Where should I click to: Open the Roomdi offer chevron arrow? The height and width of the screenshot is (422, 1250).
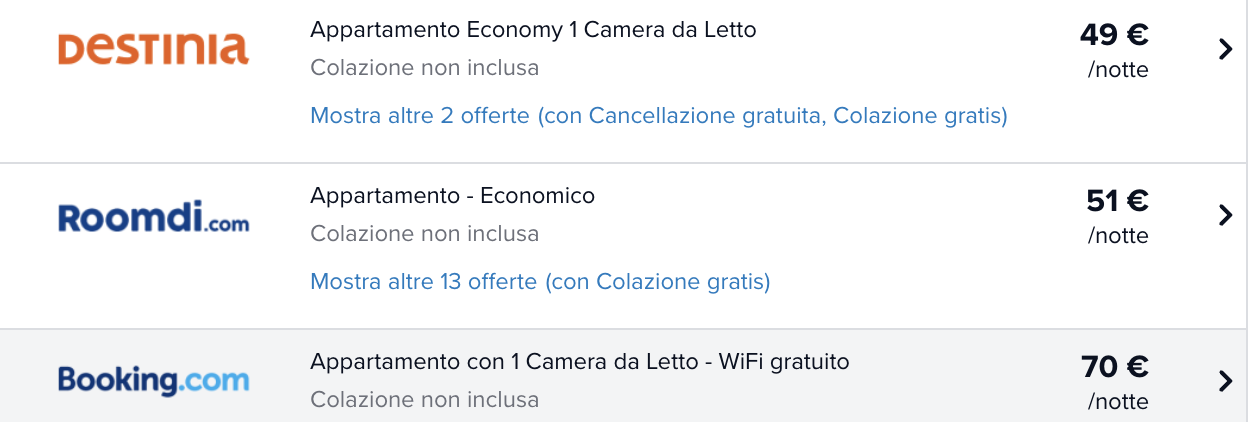(x=1226, y=215)
